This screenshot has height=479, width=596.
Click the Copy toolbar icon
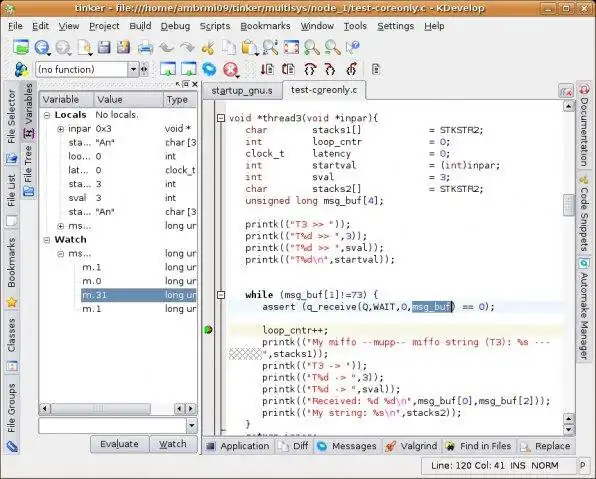[229, 48]
